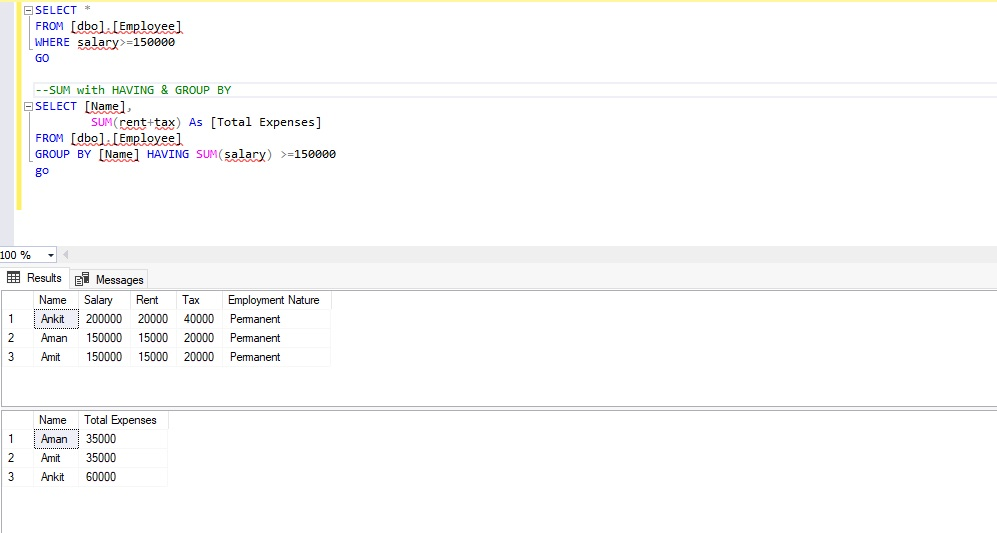Click the 60000 total expenses cell
997x533 pixels.
(123, 477)
